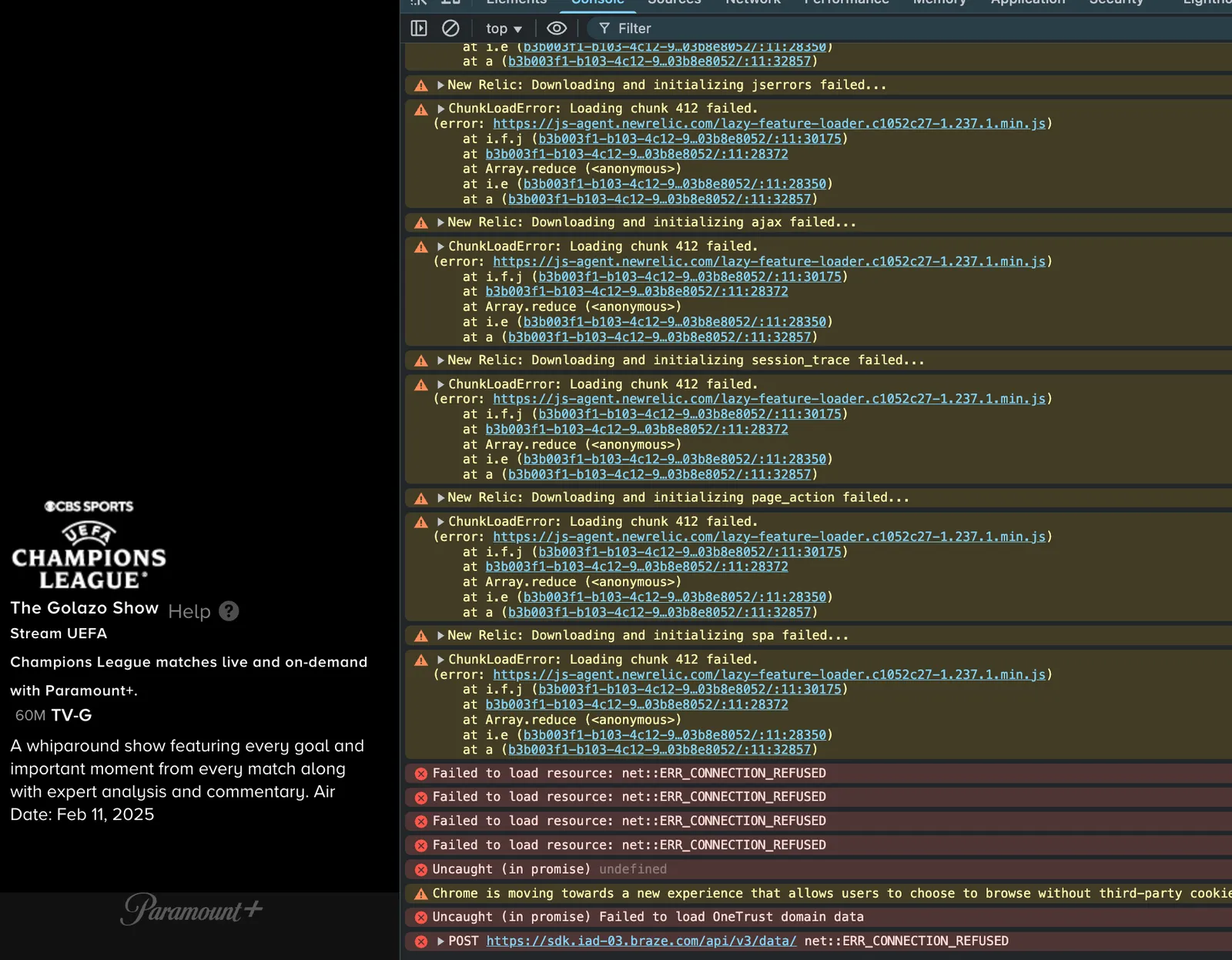The image size is (1232, 960).
Task: Select the 'TV-G' rating text
Action: click(x=72, y=715)
